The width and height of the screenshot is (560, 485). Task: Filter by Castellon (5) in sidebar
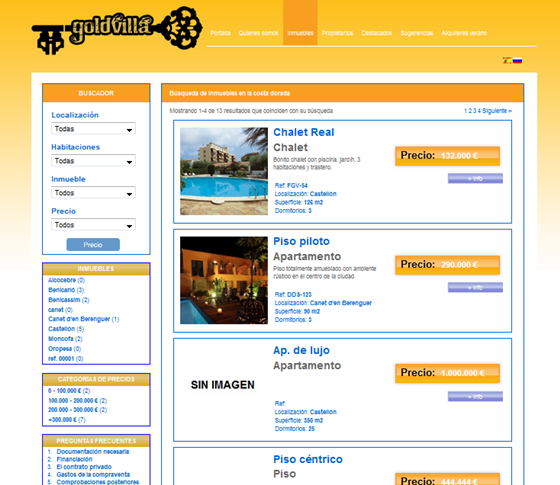point(66,329)
